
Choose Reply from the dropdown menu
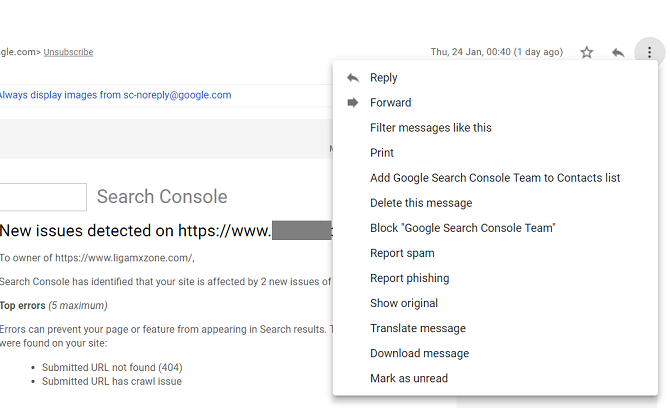point(495,78)
